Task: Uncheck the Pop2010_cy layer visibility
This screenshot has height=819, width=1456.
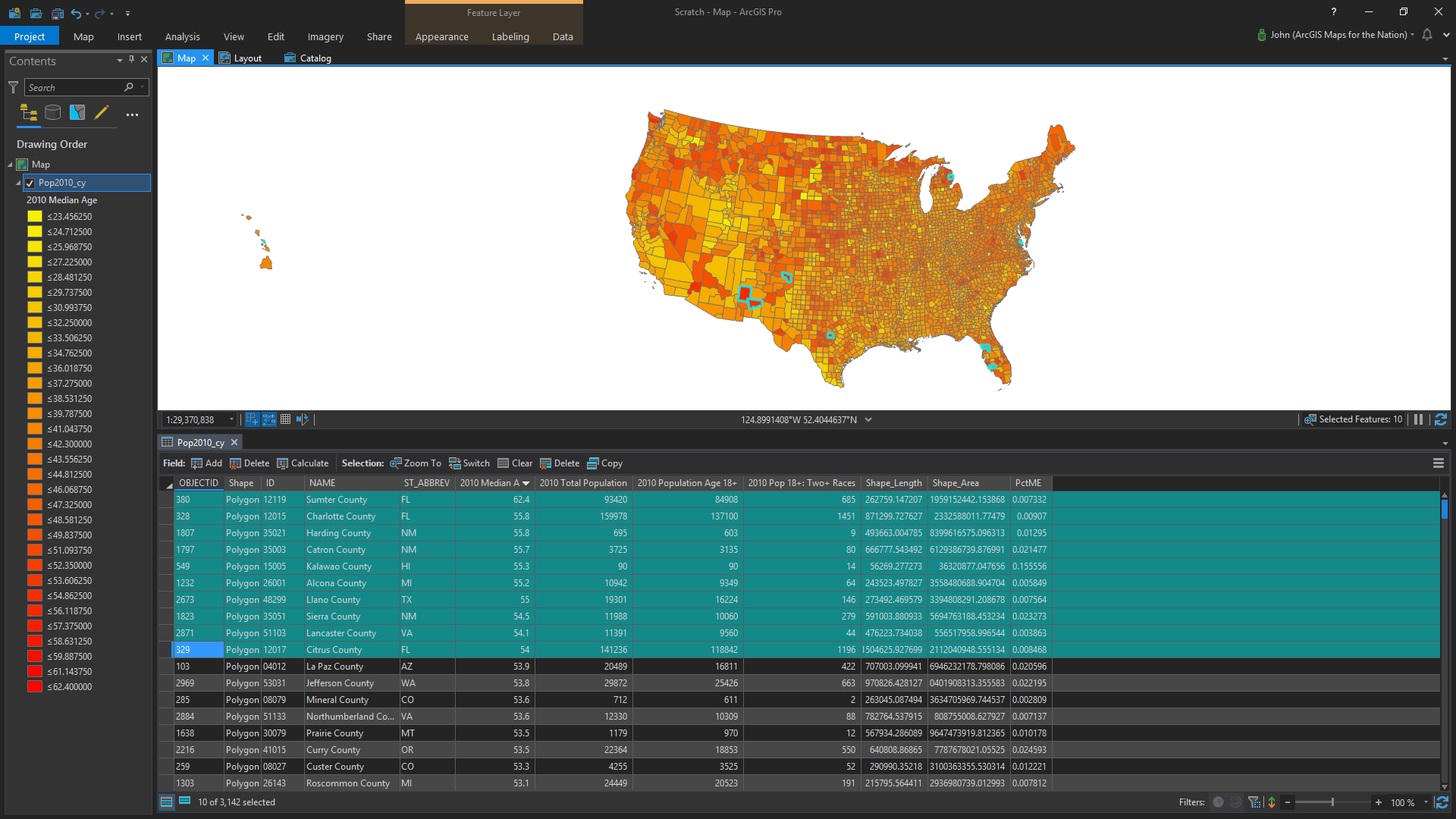Action: point(30,183)
